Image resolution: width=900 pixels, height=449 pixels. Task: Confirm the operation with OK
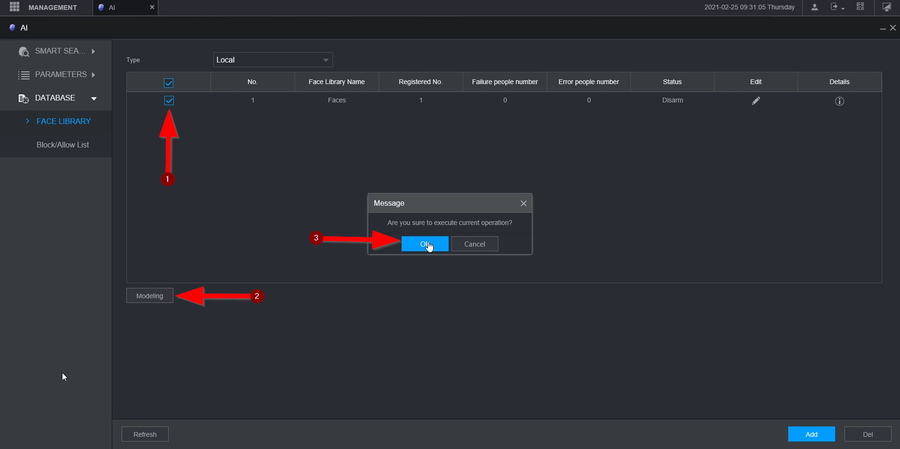[425, 244]
